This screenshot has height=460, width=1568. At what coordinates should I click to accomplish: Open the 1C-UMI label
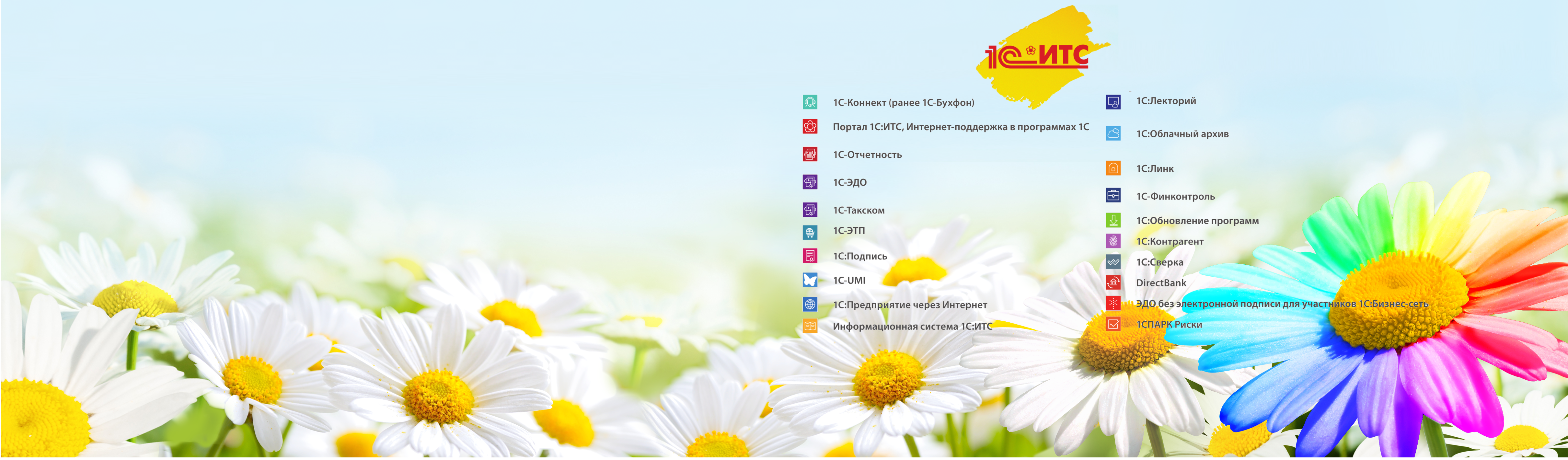849,281
